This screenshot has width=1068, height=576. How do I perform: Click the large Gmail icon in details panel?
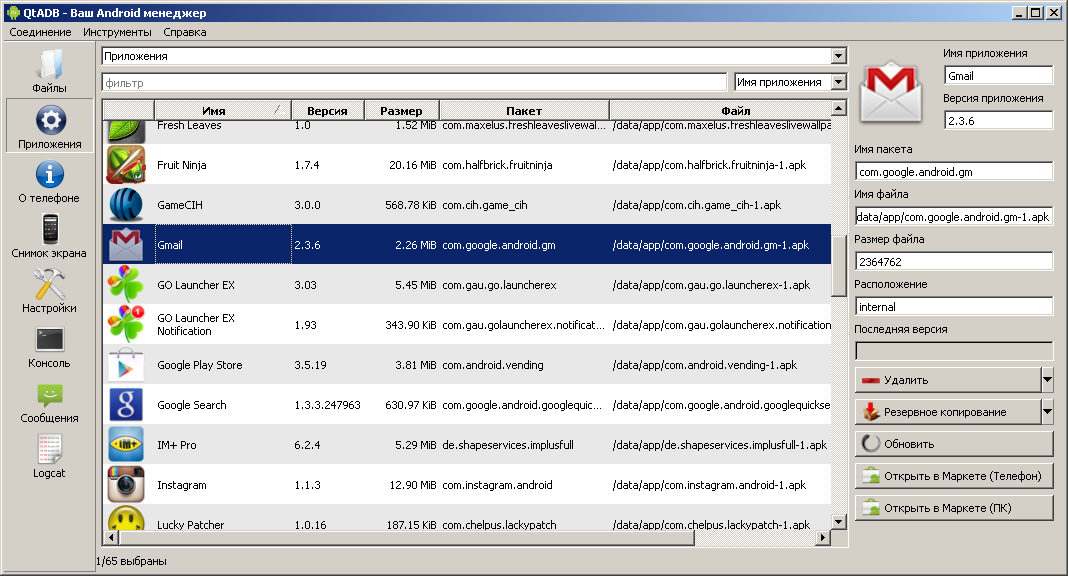891,93
